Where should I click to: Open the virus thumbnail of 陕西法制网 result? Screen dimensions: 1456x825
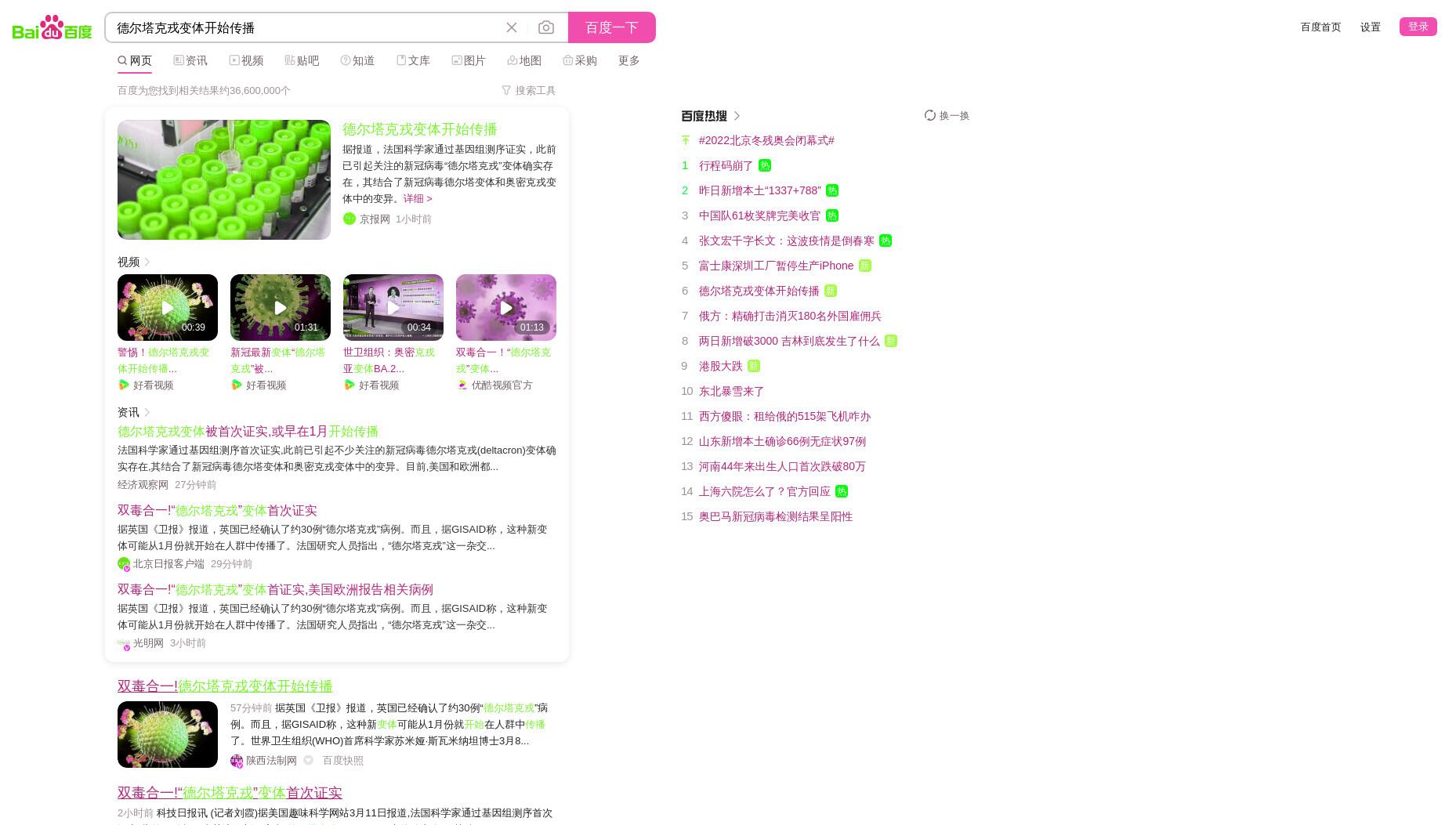(168, 734)
